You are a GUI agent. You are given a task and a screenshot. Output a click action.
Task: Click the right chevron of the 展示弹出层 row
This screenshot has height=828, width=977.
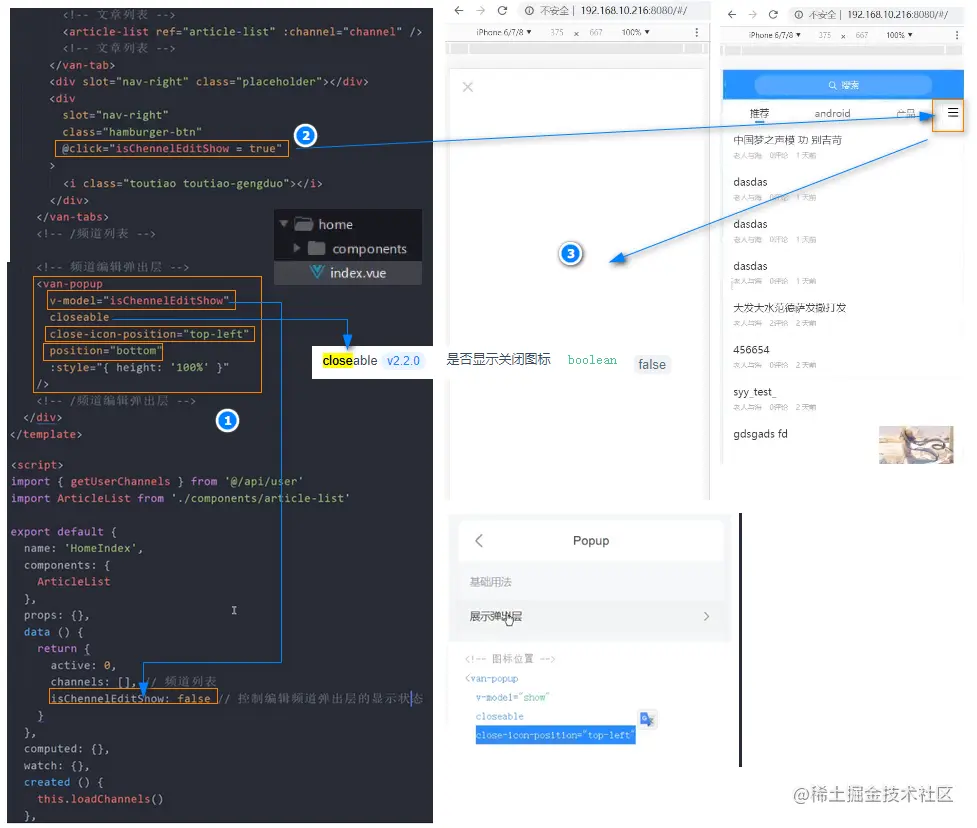point(706,616)
